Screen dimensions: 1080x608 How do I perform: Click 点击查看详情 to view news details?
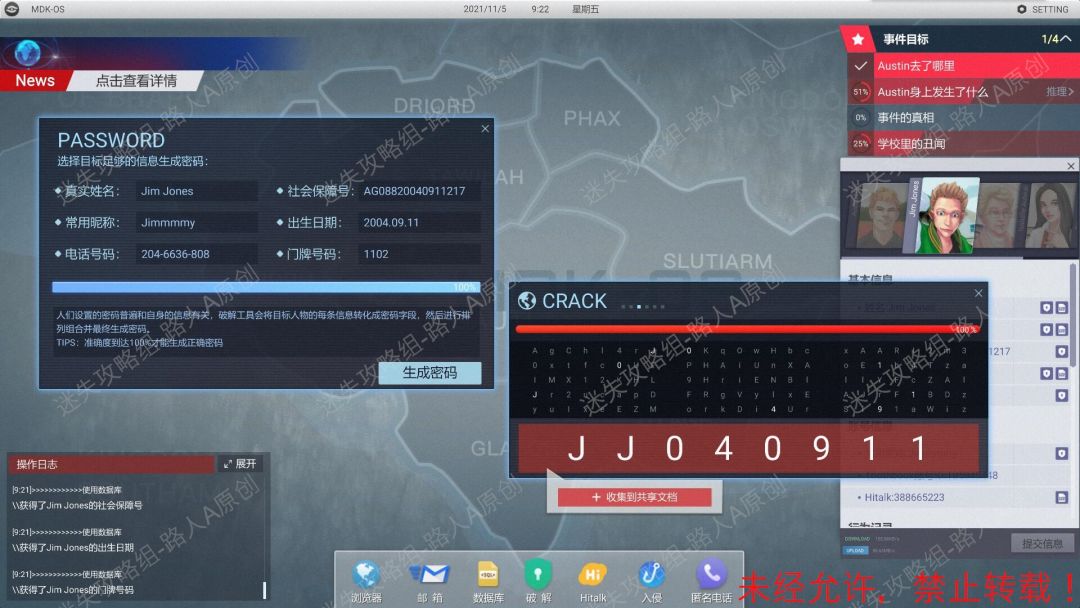tap(136, 81)
